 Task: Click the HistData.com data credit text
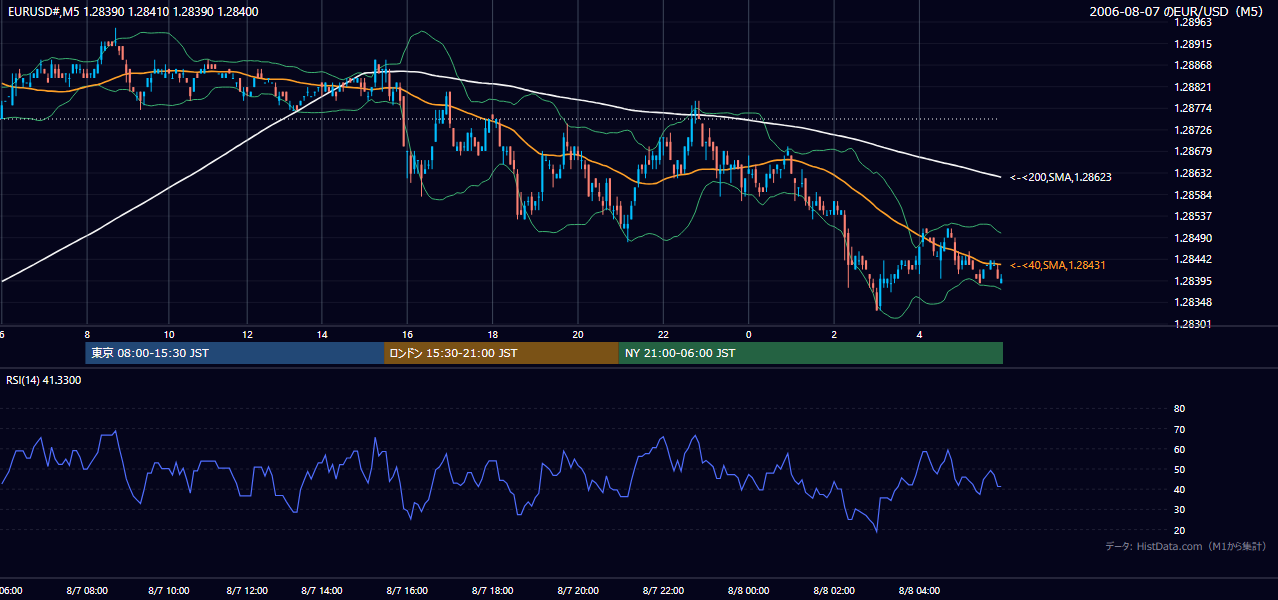coord(1186,546)
